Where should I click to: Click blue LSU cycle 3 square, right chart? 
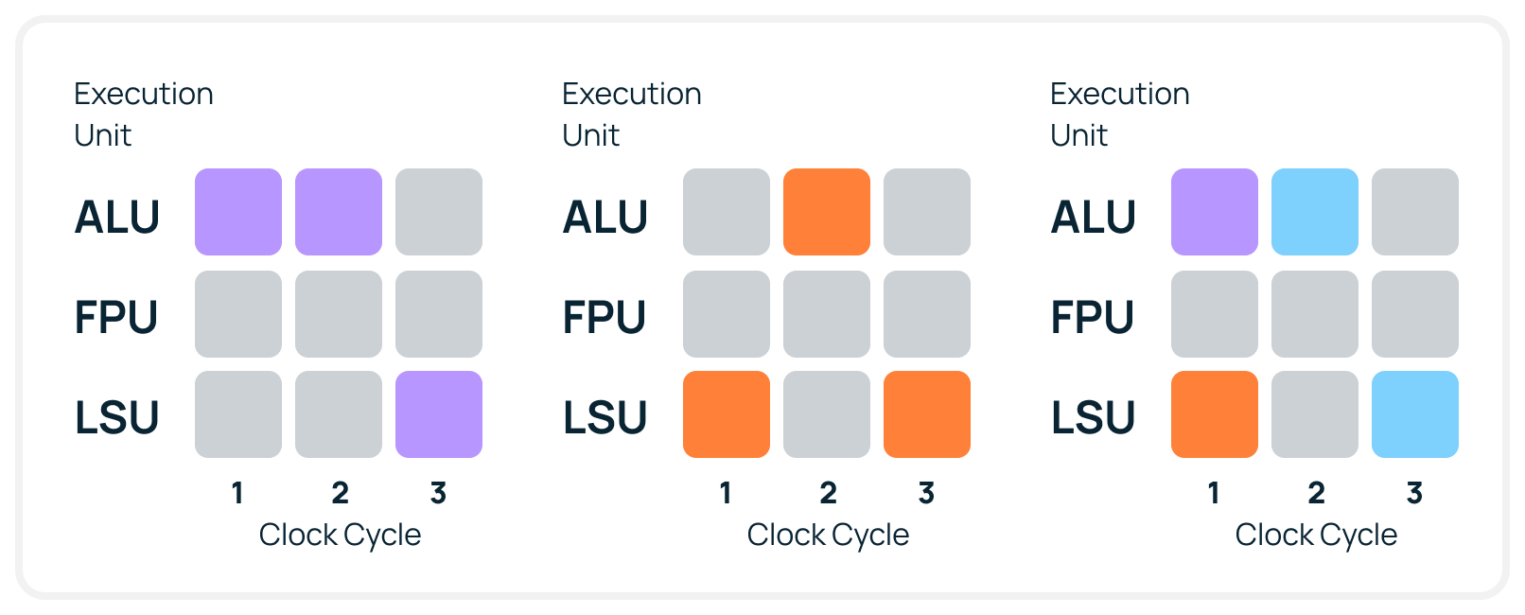(x=1414, y=414)
